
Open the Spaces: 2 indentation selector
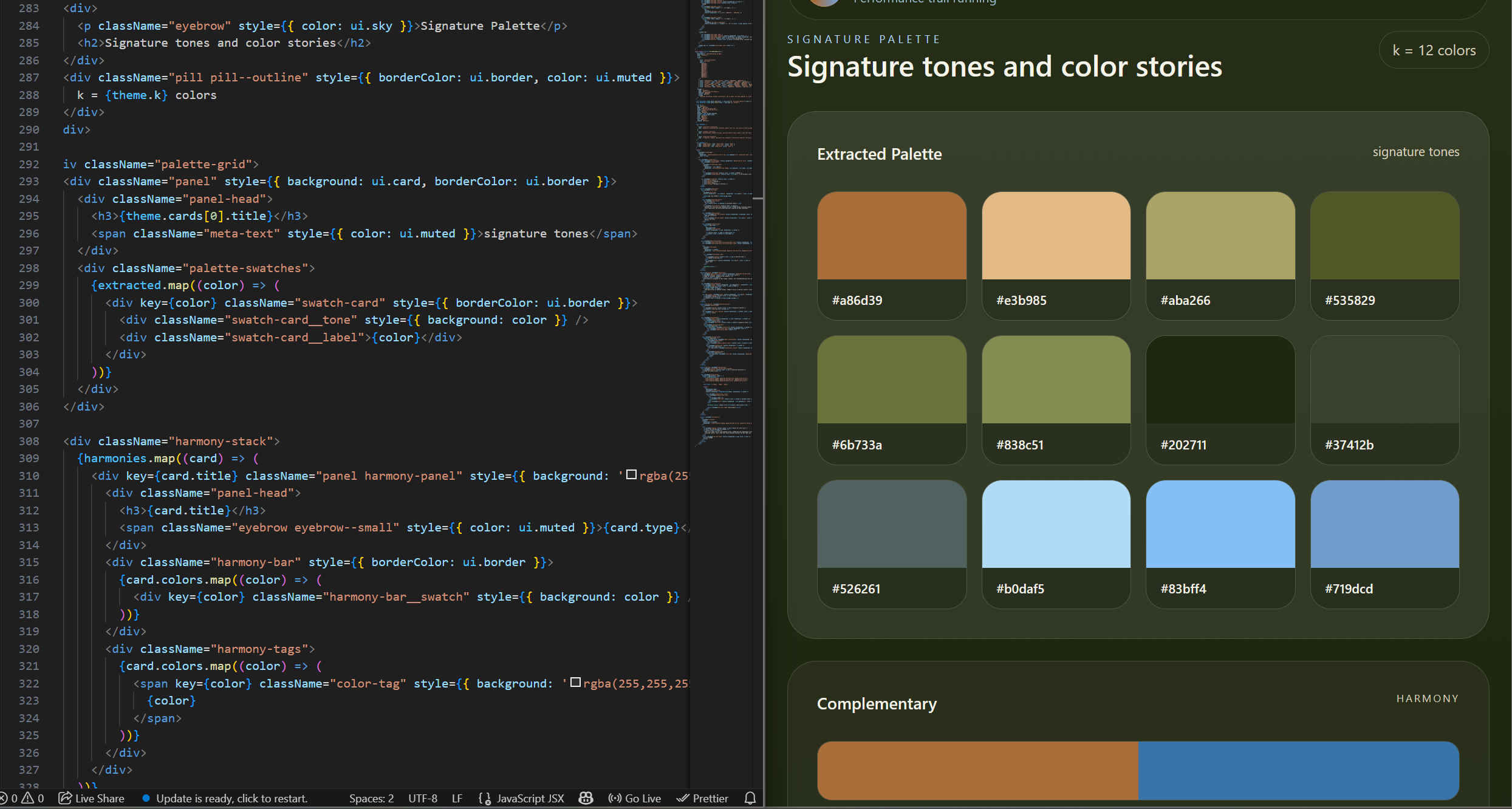coord(371,798)
